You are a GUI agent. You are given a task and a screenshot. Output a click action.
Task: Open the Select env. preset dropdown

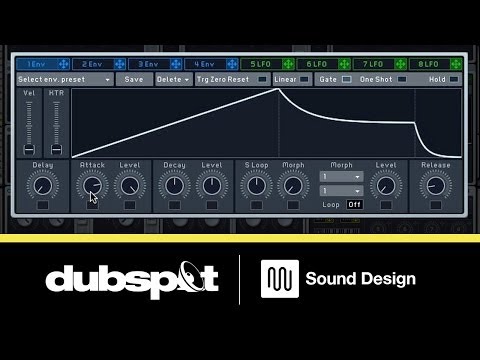[65, 79]
